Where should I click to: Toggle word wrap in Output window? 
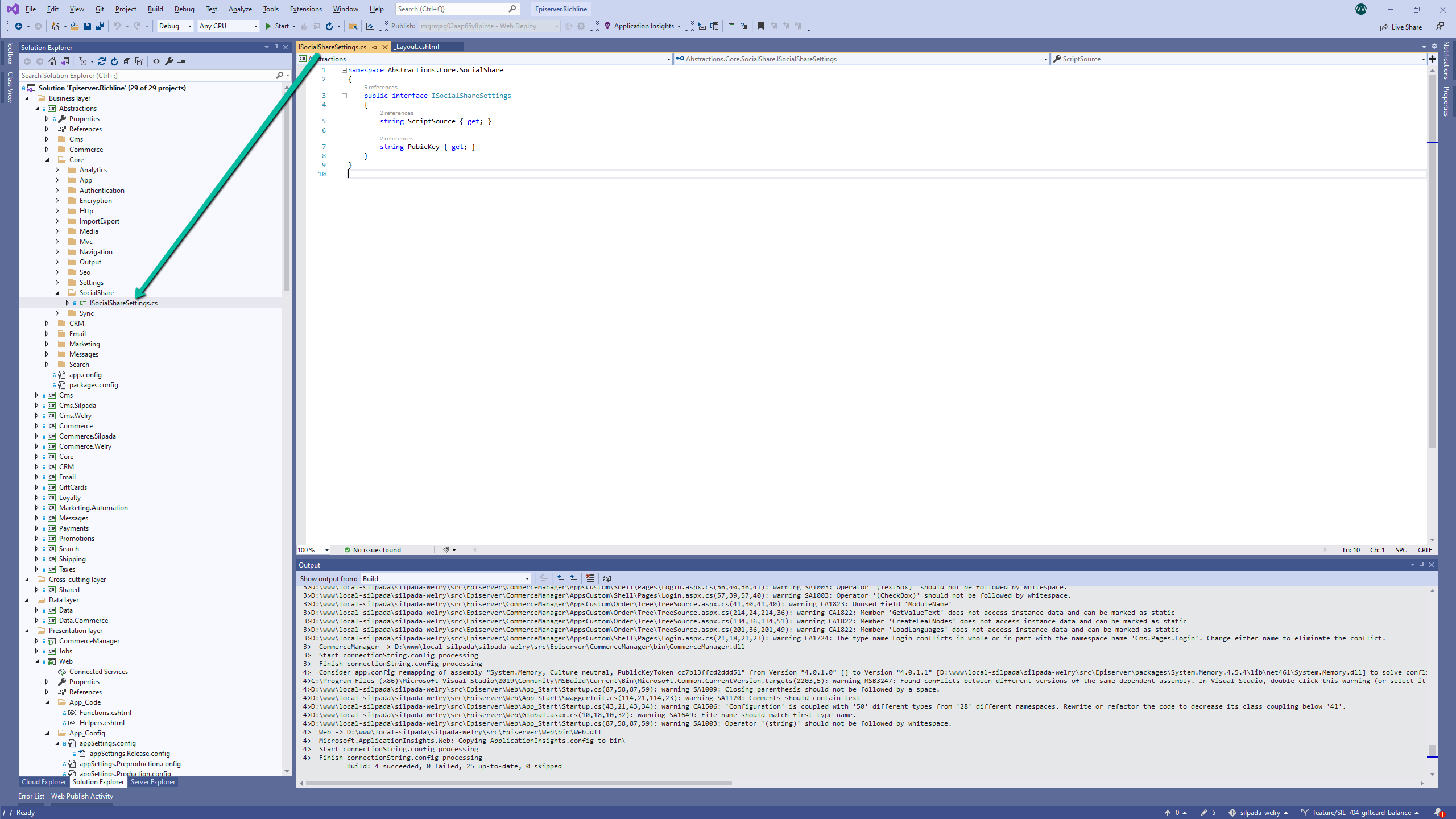607,578
